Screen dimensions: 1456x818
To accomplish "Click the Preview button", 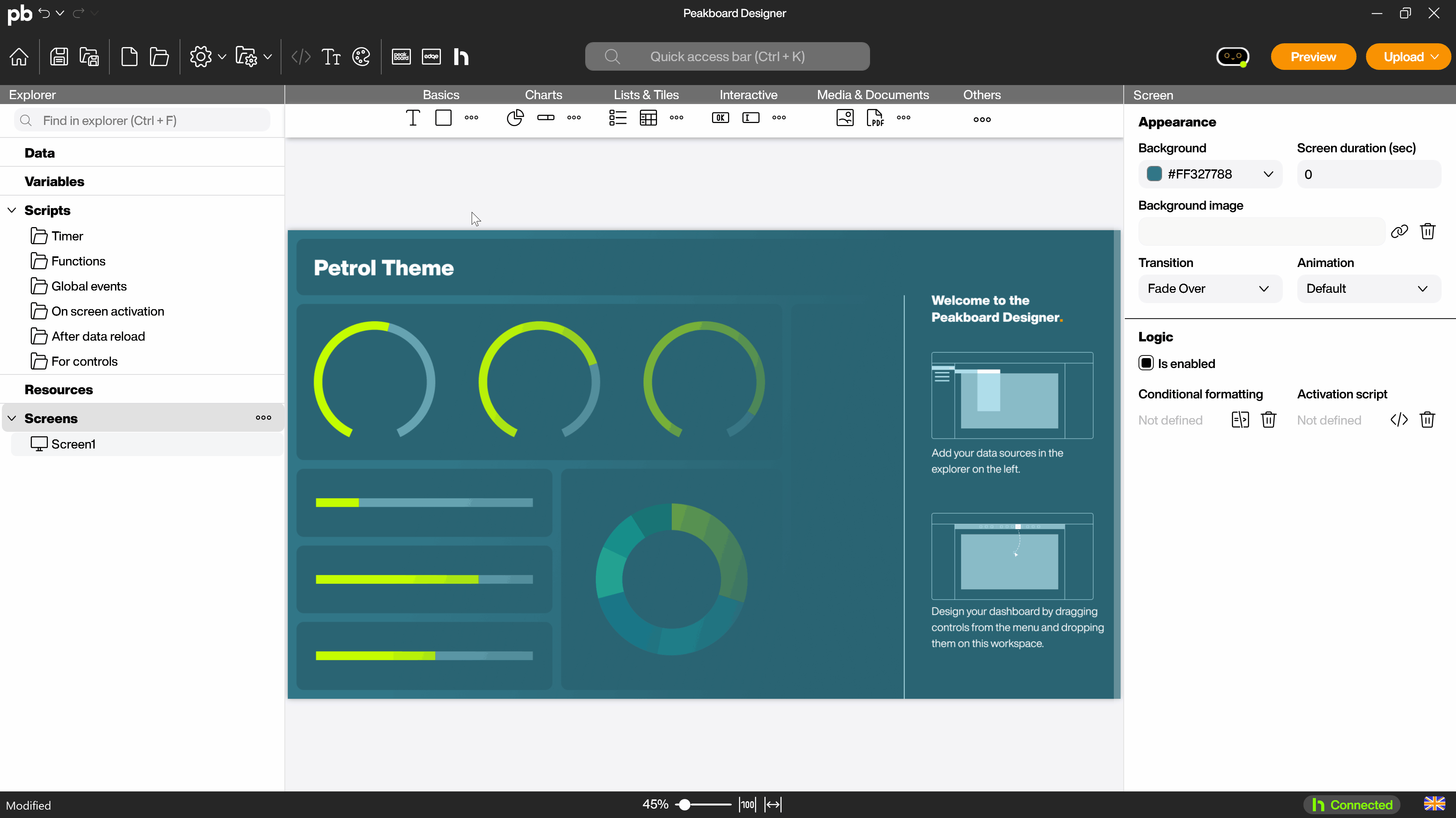I will tap(1313, 57).
